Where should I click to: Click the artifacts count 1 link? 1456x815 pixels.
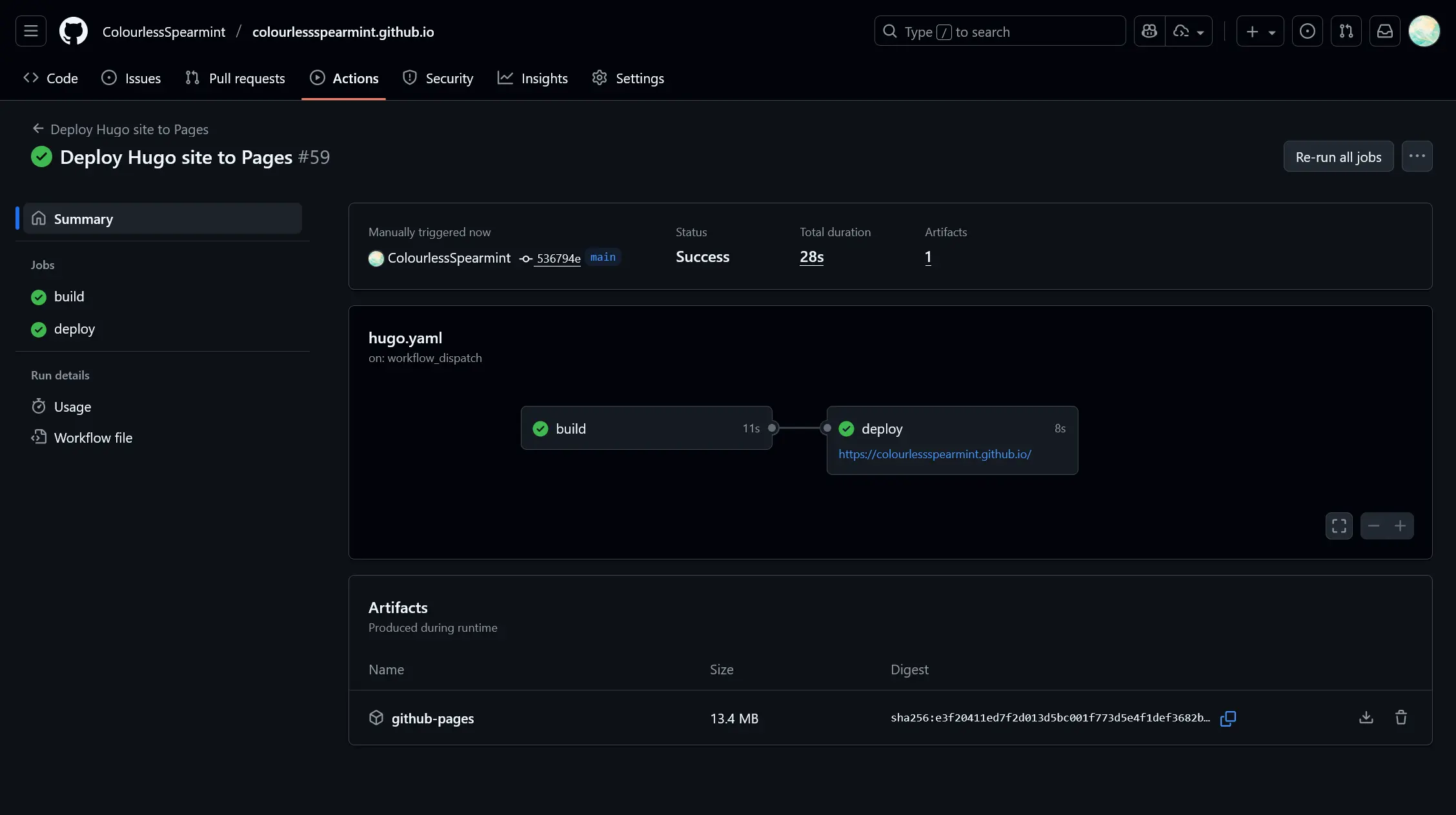(x=928, y=257)
